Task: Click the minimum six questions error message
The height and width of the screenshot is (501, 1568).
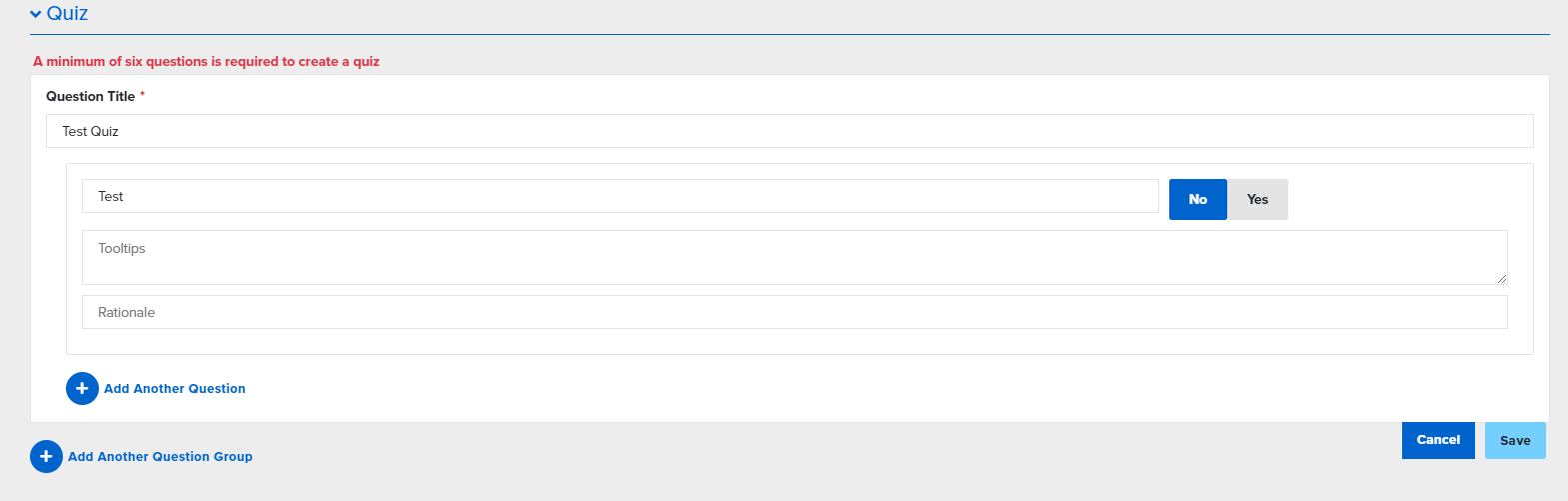Action: click(x=206, y=61)
